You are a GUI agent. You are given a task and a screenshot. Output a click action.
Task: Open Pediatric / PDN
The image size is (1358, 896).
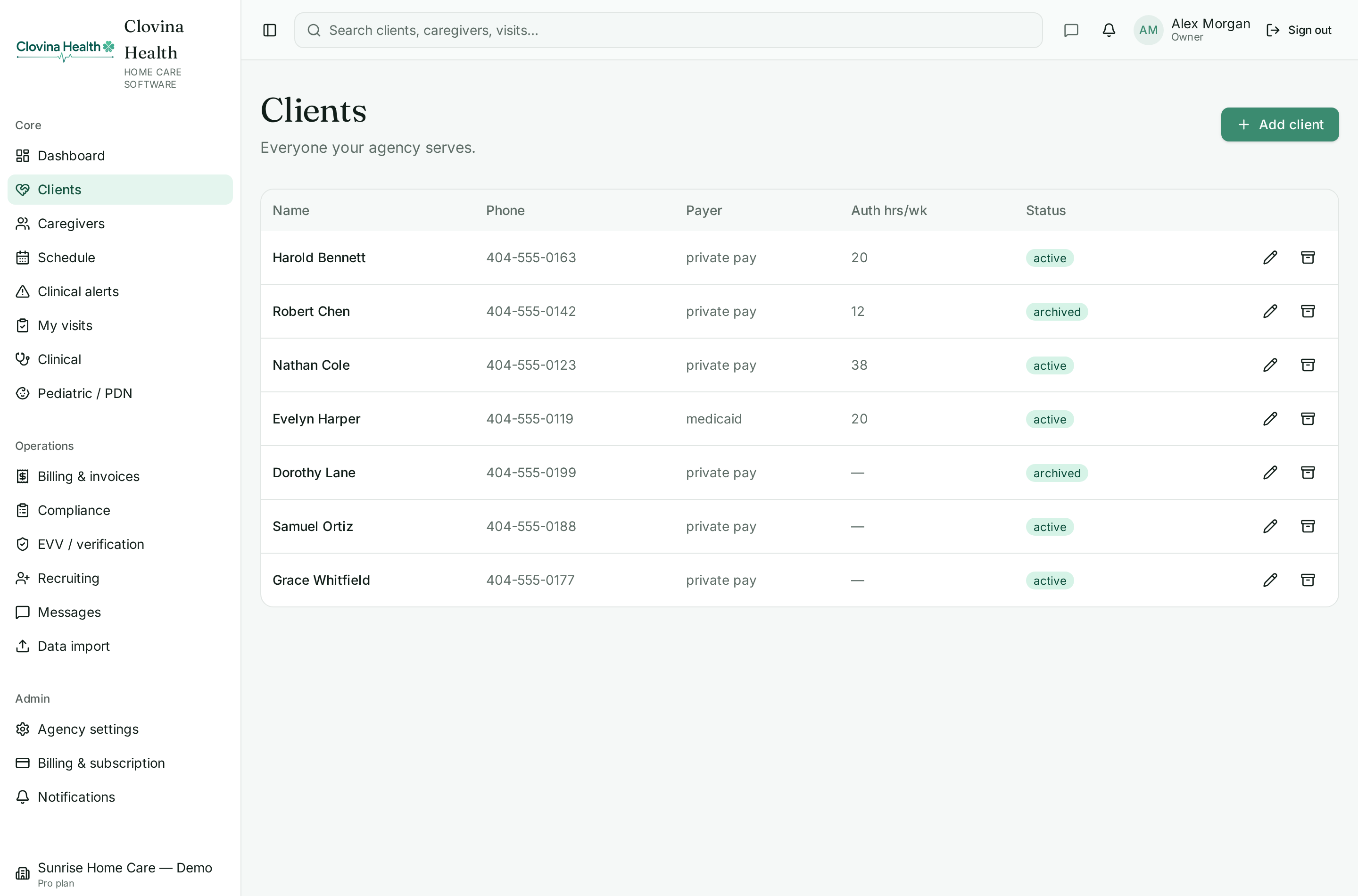point(120,394)
